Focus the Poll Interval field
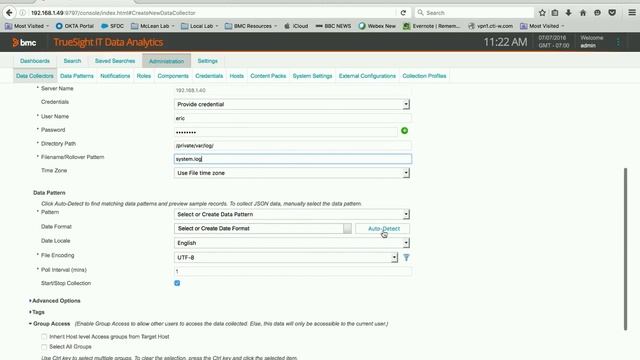640x360 pixels. [x=293, y=271]
